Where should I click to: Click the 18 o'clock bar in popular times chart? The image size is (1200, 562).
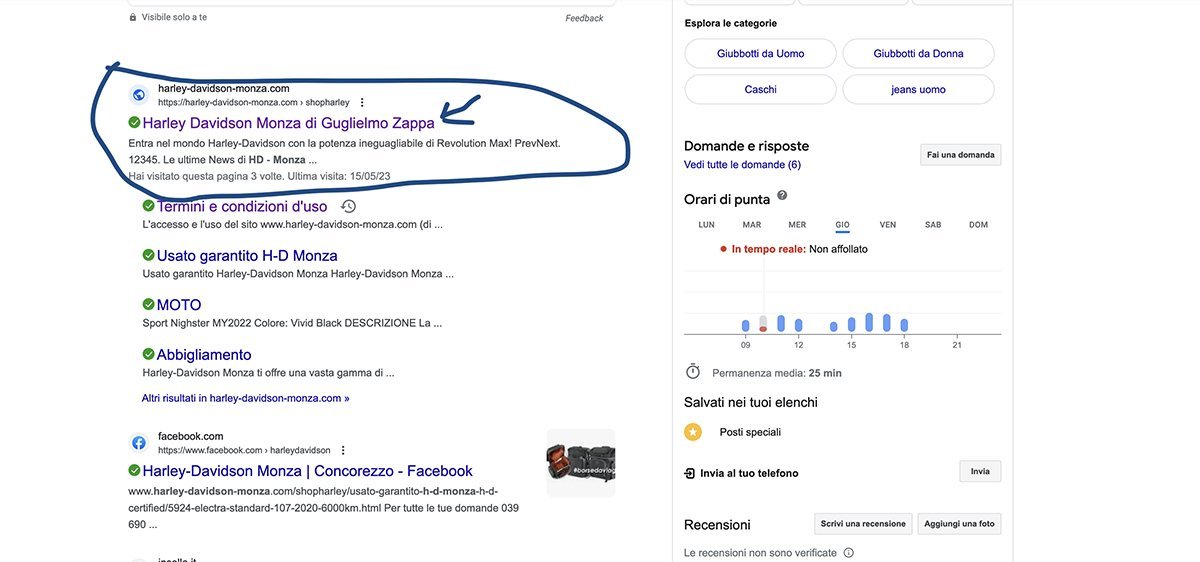[904, 325]
